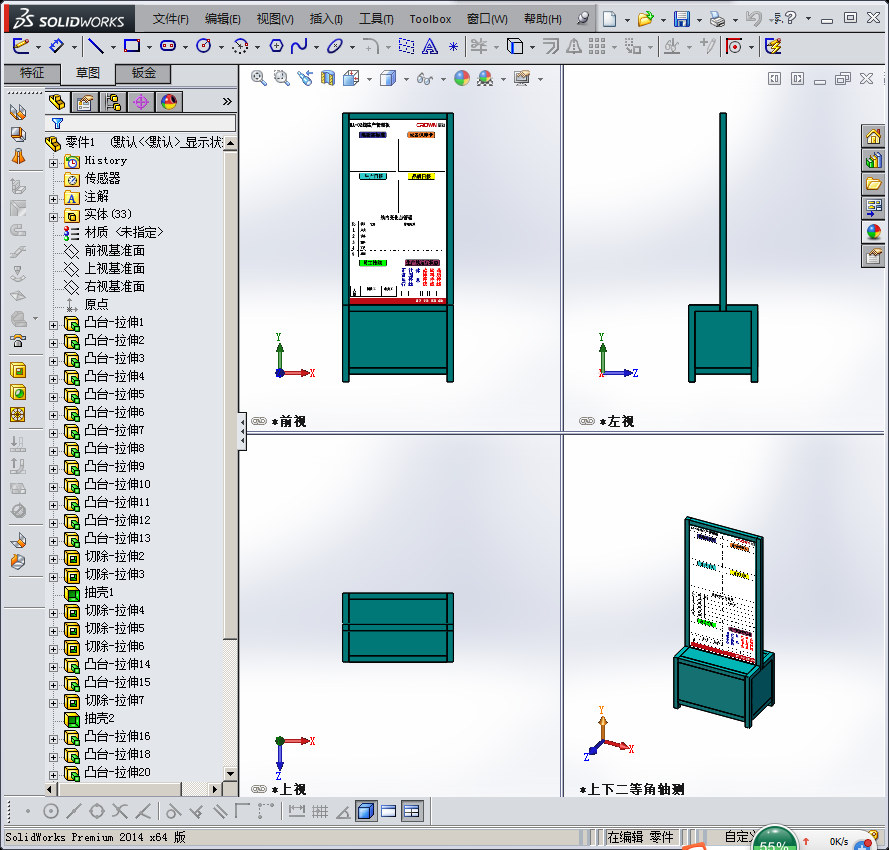Open the Rectangle tool dropdown arrow
Image resolution: width=889 pixels, height=850 pixels.
pos(149,47)
